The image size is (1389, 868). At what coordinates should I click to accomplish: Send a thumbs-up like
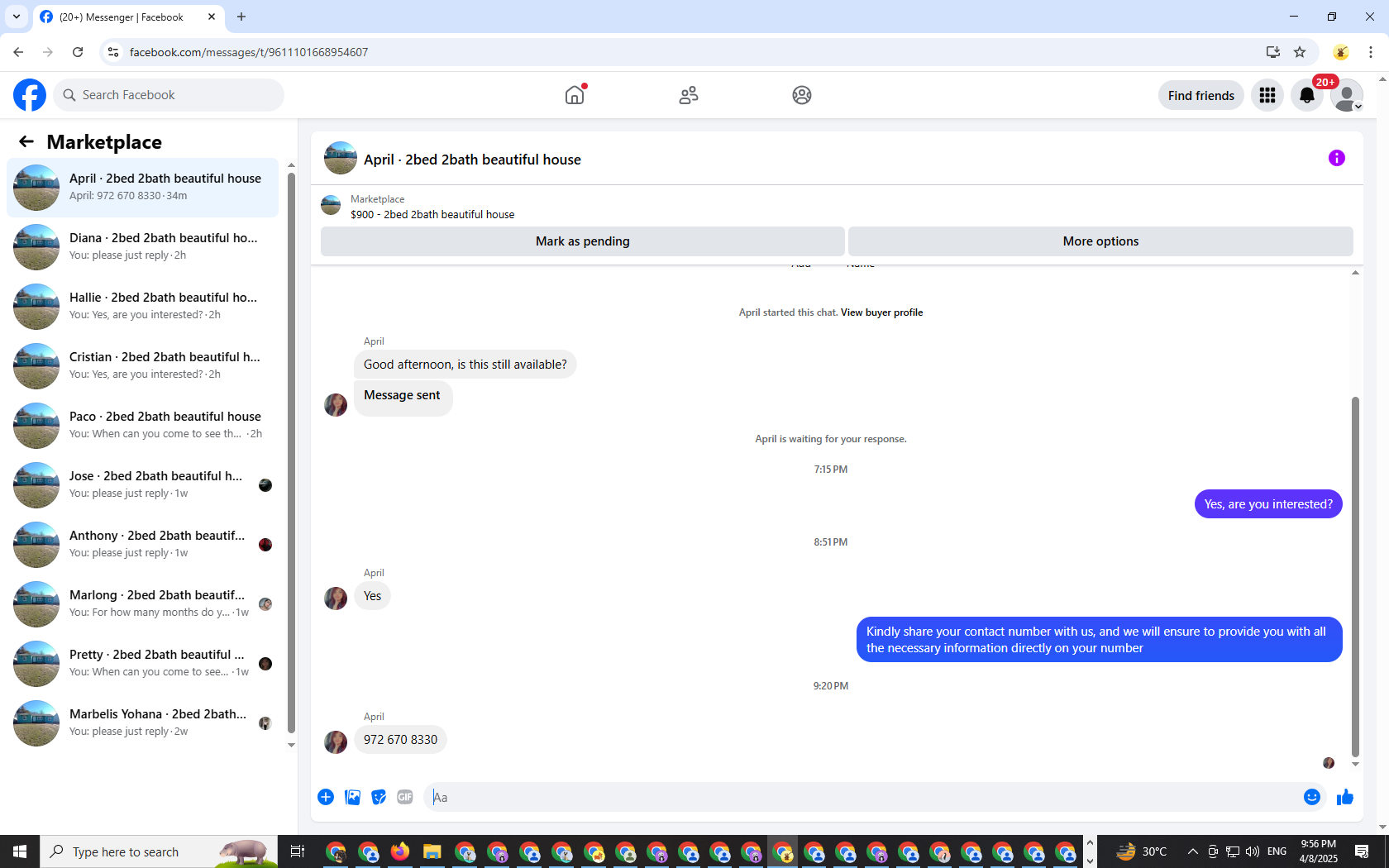pos(1345,797)
